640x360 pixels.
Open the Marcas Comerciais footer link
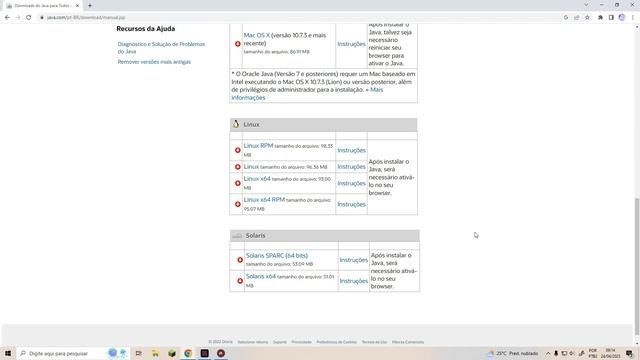pyautogui.click(x=408, y=342)
